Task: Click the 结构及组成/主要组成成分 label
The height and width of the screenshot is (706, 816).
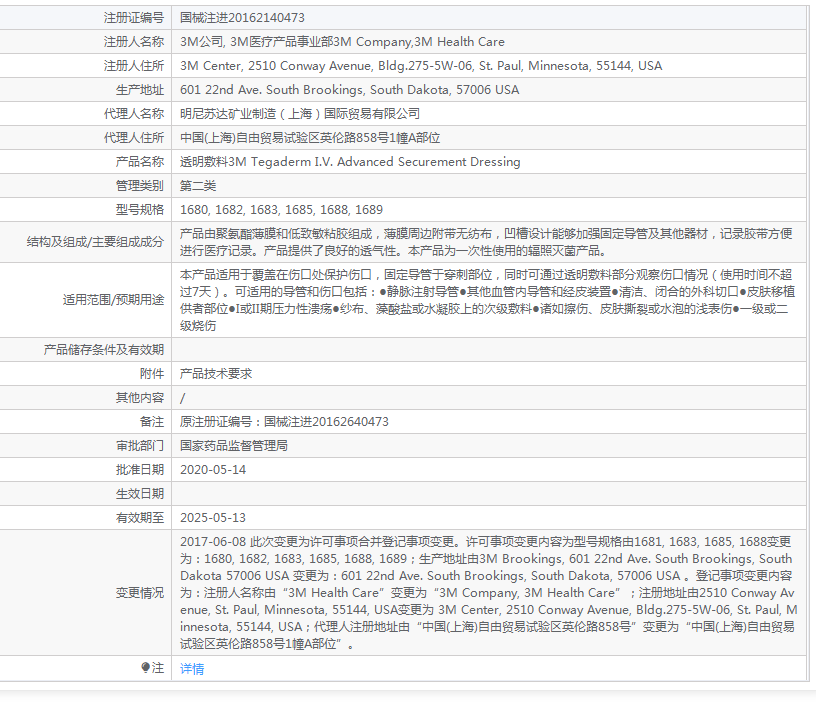Action: pyautogui.click(x=95, y=242)
